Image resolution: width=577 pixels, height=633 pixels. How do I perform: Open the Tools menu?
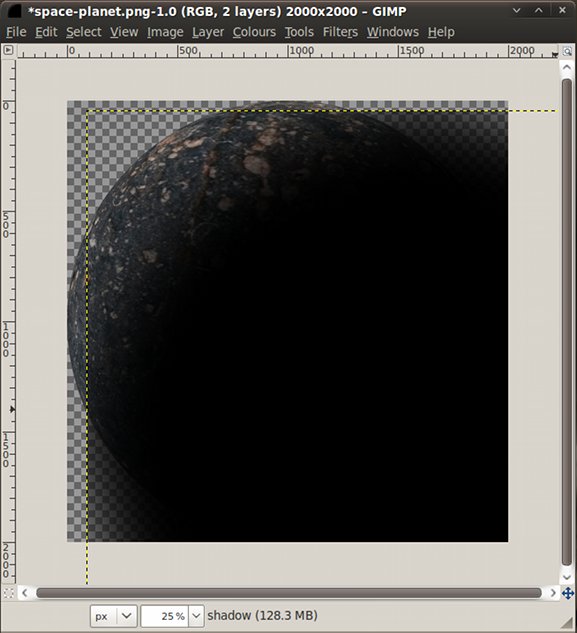pos(299,32)
